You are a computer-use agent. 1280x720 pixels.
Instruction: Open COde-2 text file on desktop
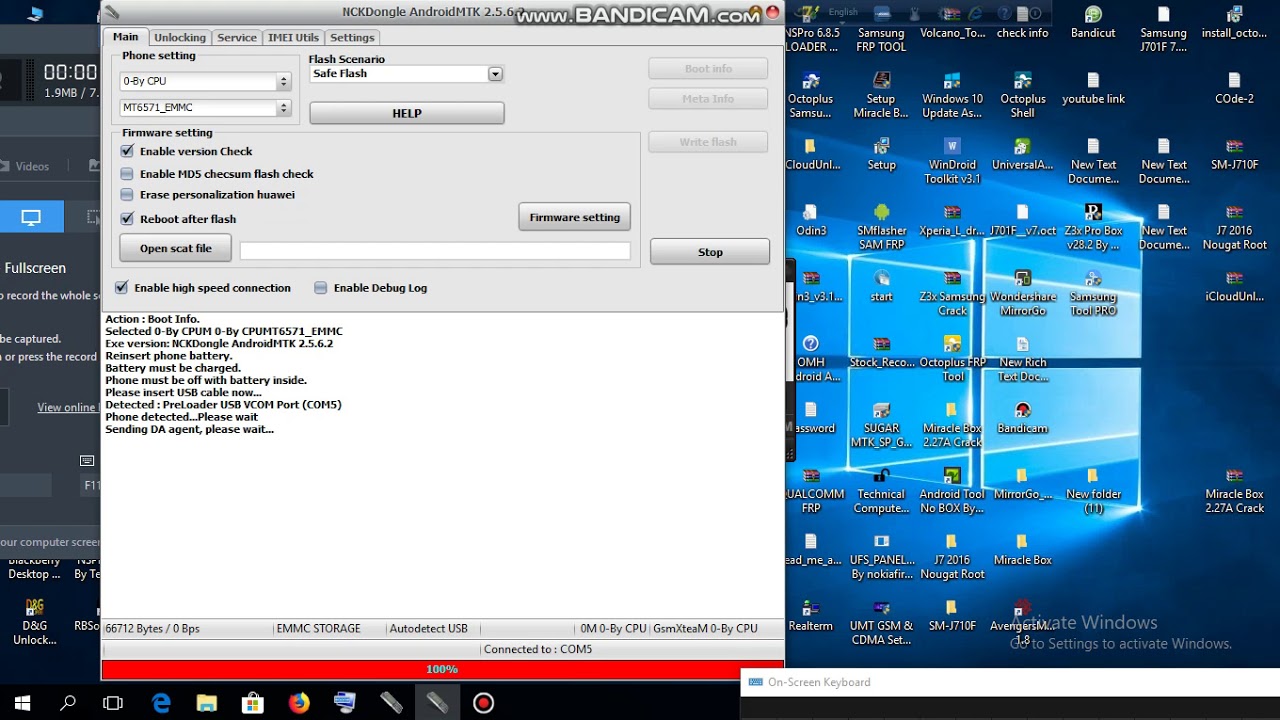pos(1234,88)
